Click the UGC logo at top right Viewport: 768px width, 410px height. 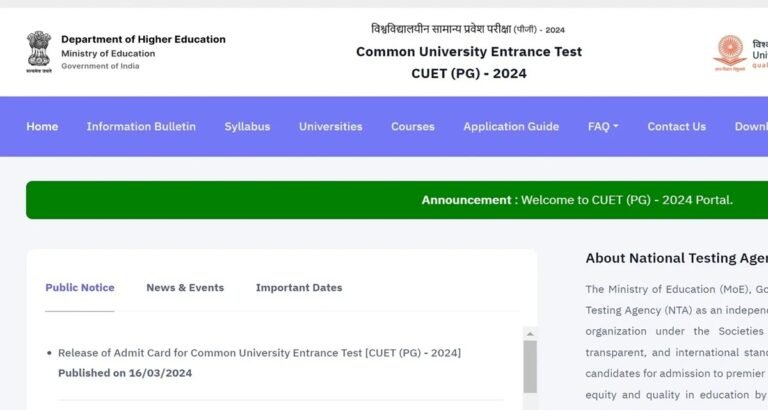730,53
